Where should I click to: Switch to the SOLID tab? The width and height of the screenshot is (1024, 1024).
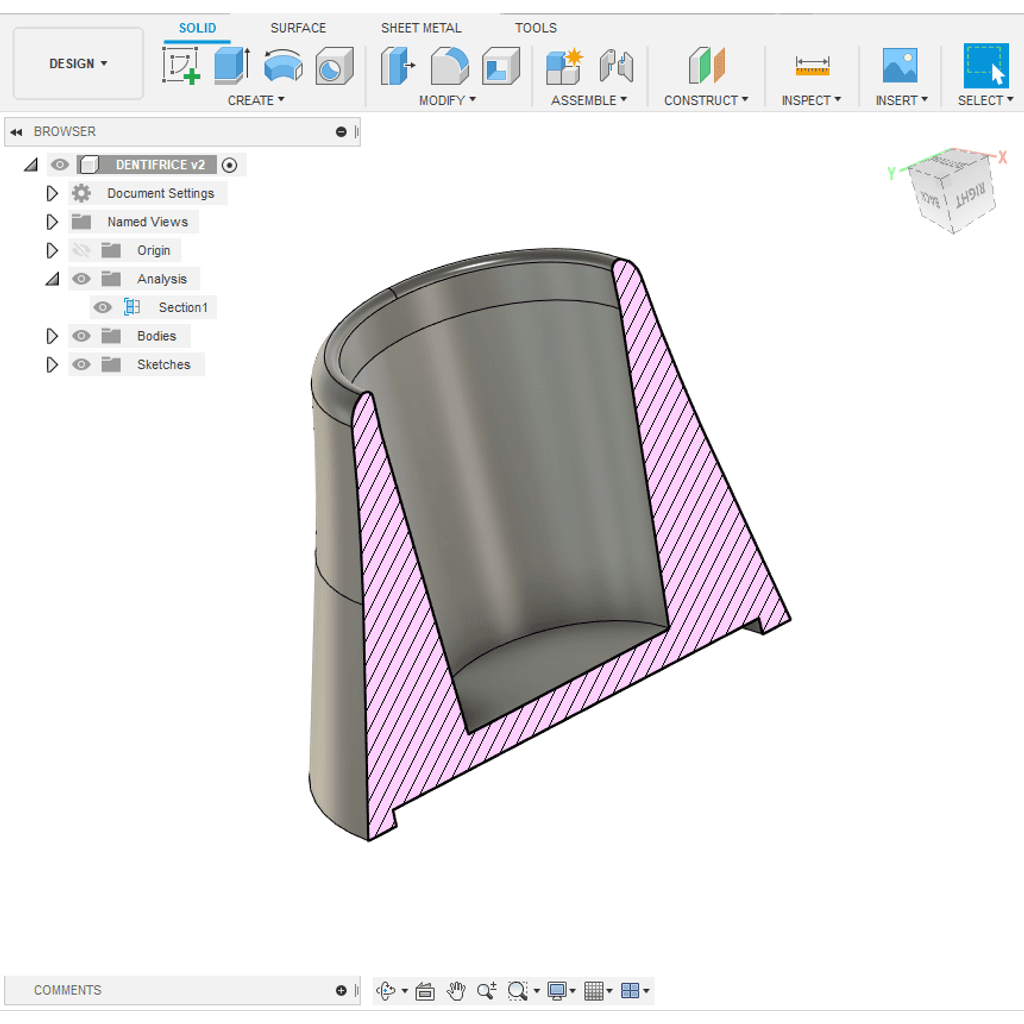coord(197,28)
